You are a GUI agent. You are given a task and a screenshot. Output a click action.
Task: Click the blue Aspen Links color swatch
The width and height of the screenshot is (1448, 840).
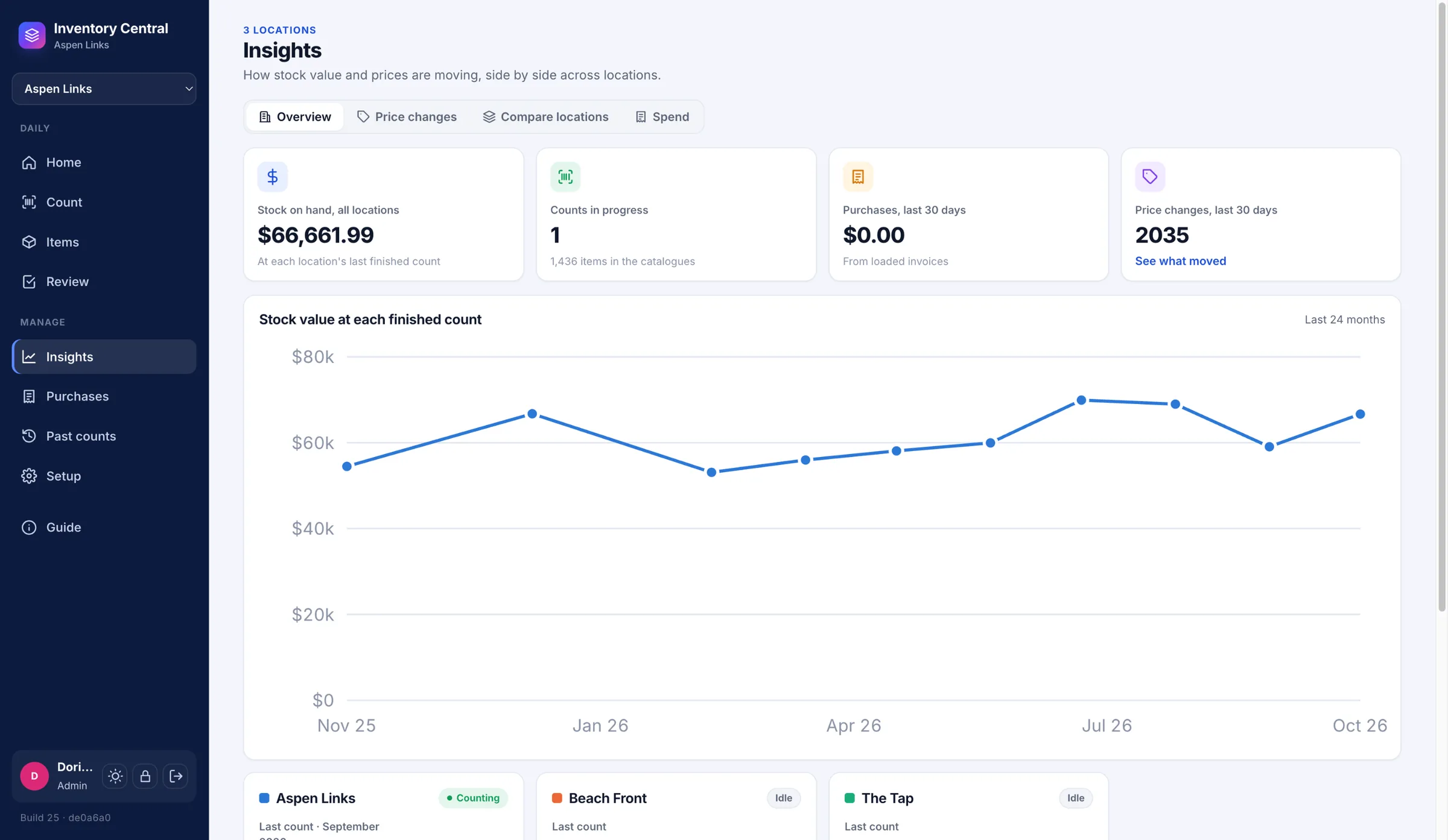[x=264, y=798]
